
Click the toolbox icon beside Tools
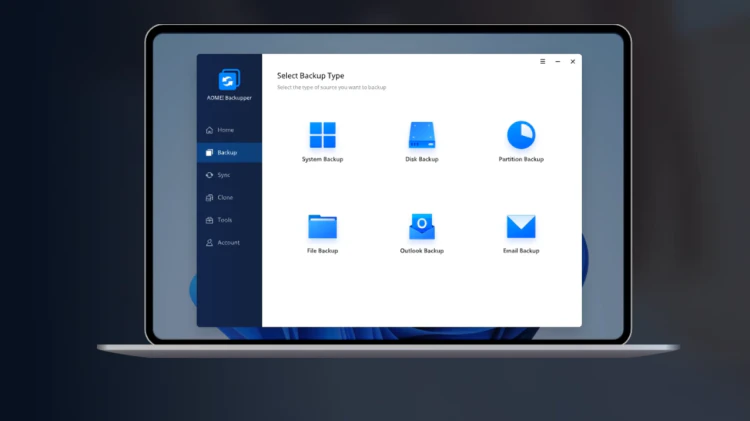[x=209, y=220]
